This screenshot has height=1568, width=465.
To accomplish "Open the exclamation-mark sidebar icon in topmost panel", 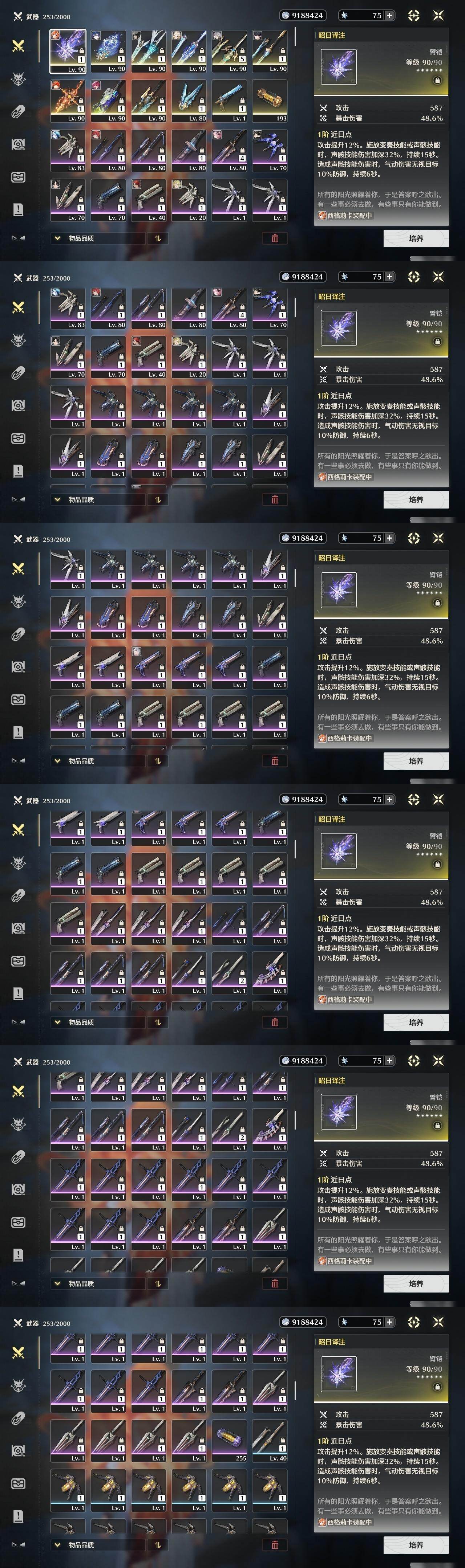I will (x=18, y=209).
